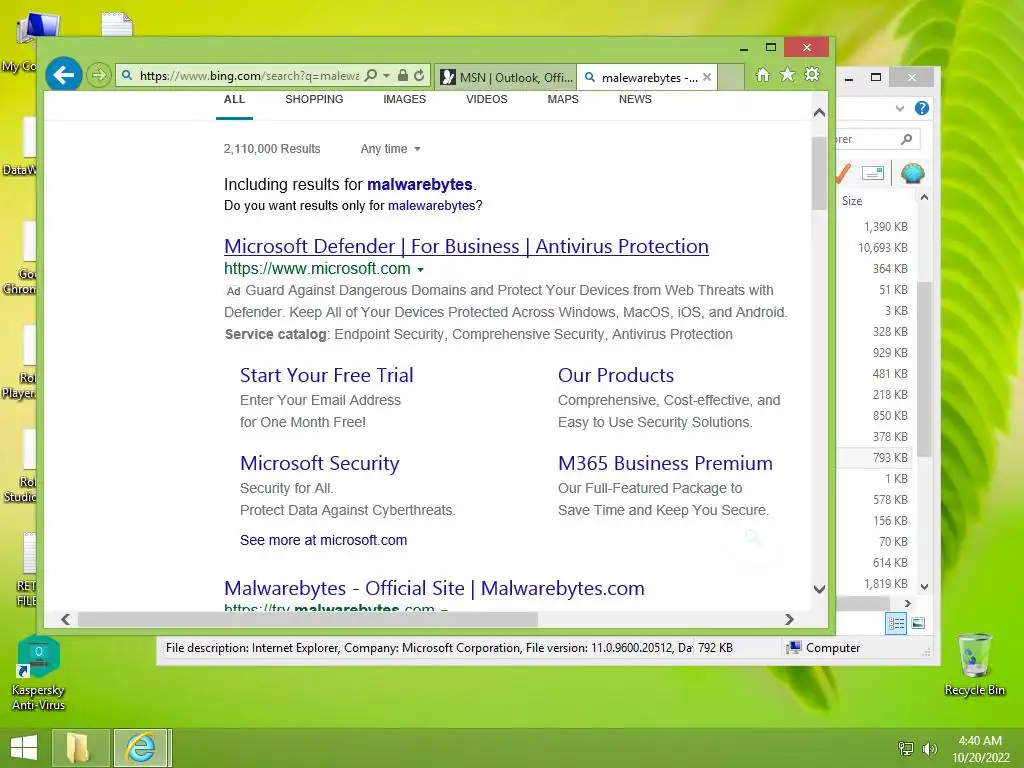Screen dimensions: 1024x768
Task: Open the Any time filter dropdown
Action: pos(390,149)
